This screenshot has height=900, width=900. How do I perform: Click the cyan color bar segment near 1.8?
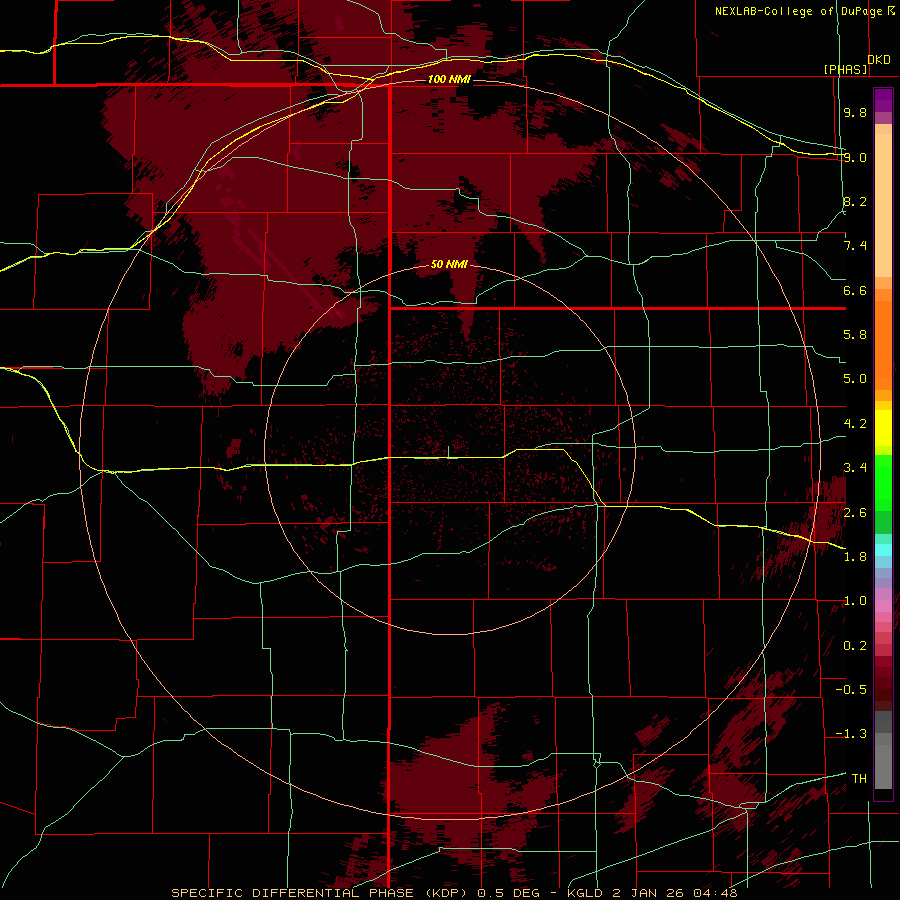pyautogui.click(x=883, y=550)
